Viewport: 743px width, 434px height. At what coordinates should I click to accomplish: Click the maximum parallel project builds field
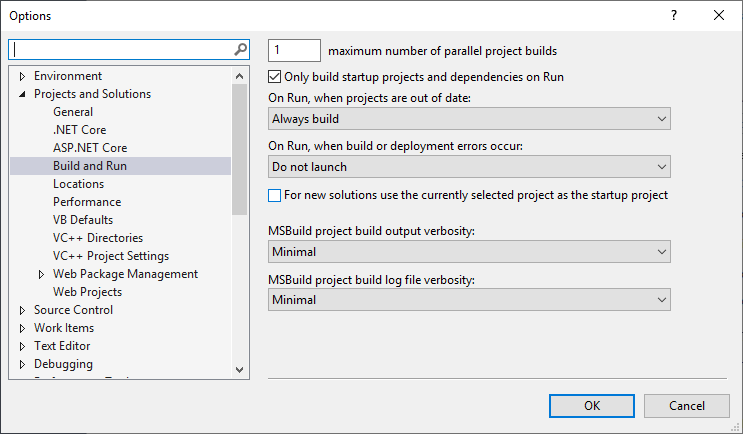click(294, 50)
